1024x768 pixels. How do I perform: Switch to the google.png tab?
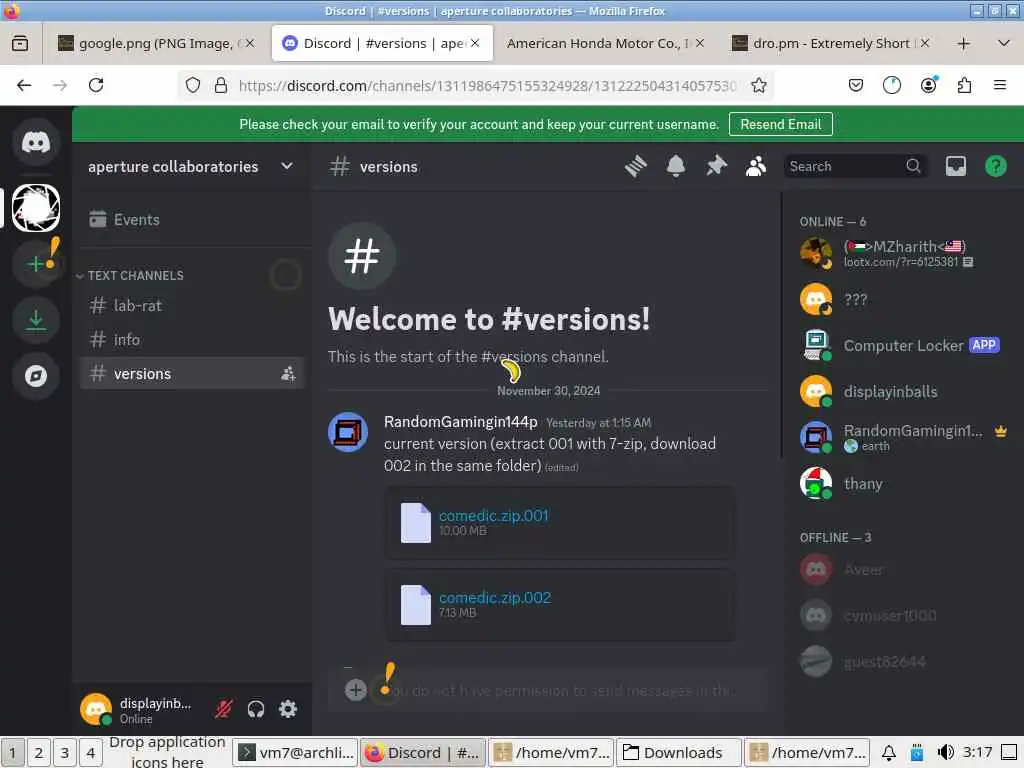coord(156,44)
